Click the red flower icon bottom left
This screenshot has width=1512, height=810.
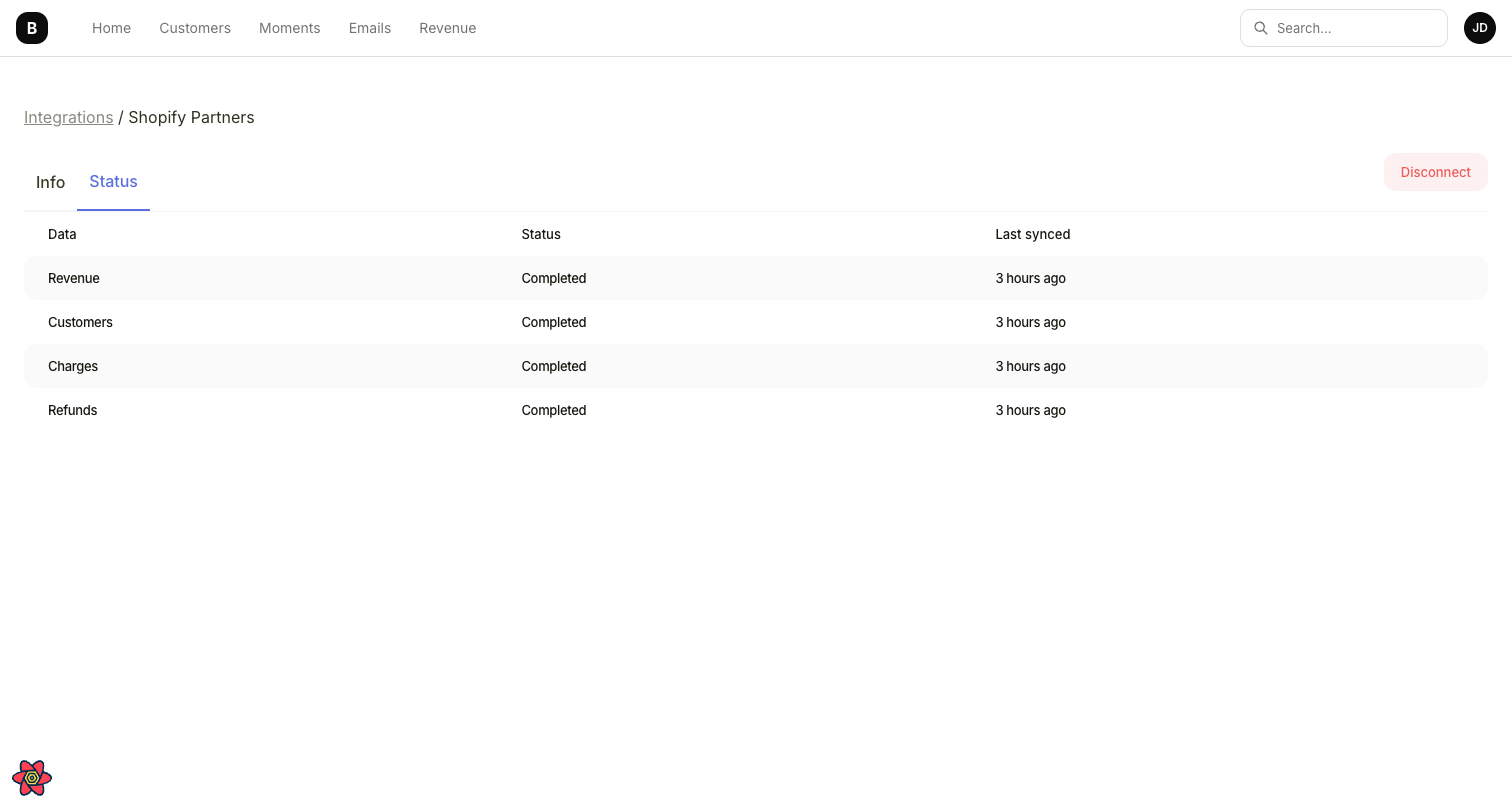31,777
